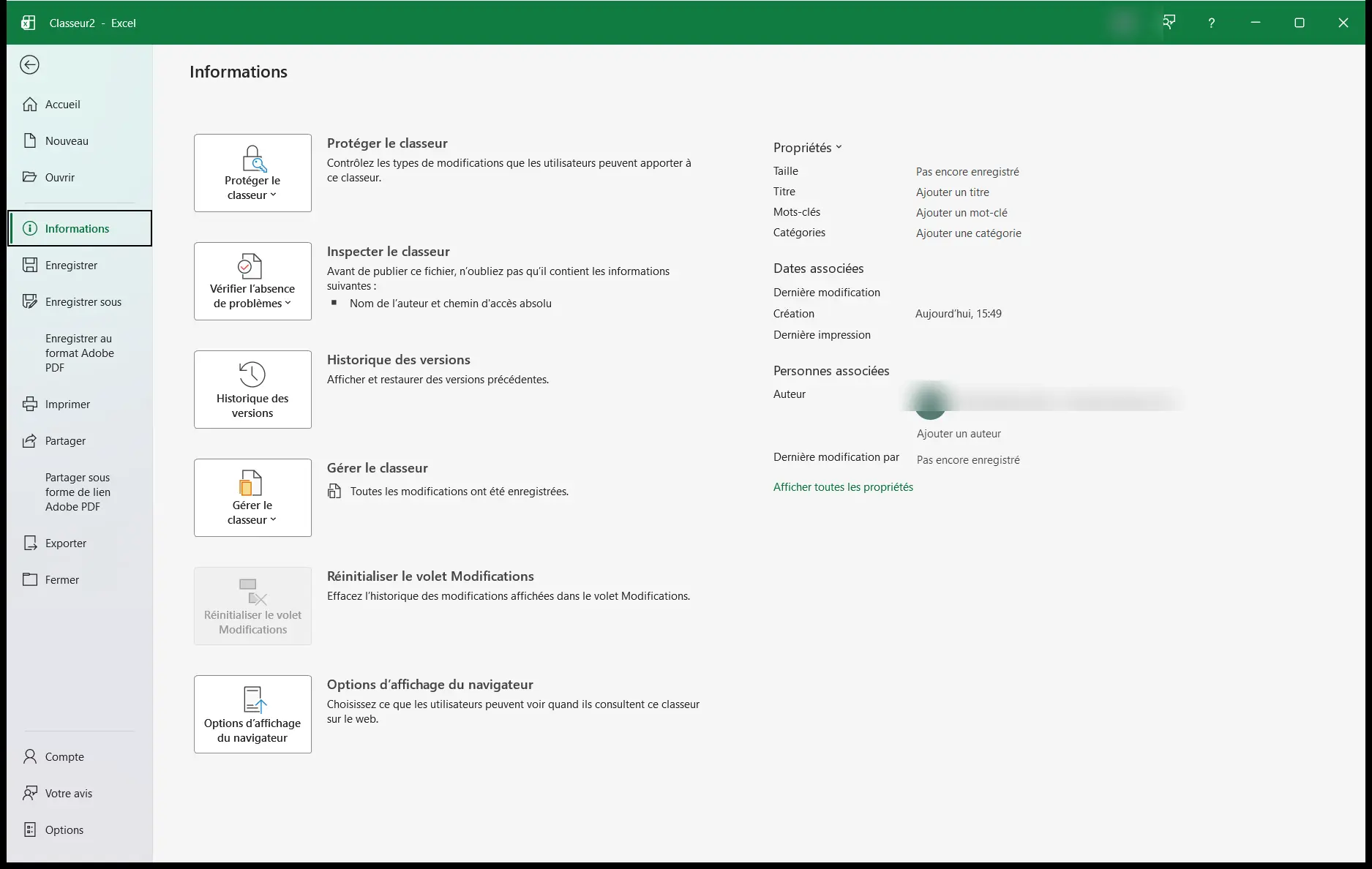Click the Ajouter un titre field
Viewport: 1372px width, 869px height.
pos(953,192)
